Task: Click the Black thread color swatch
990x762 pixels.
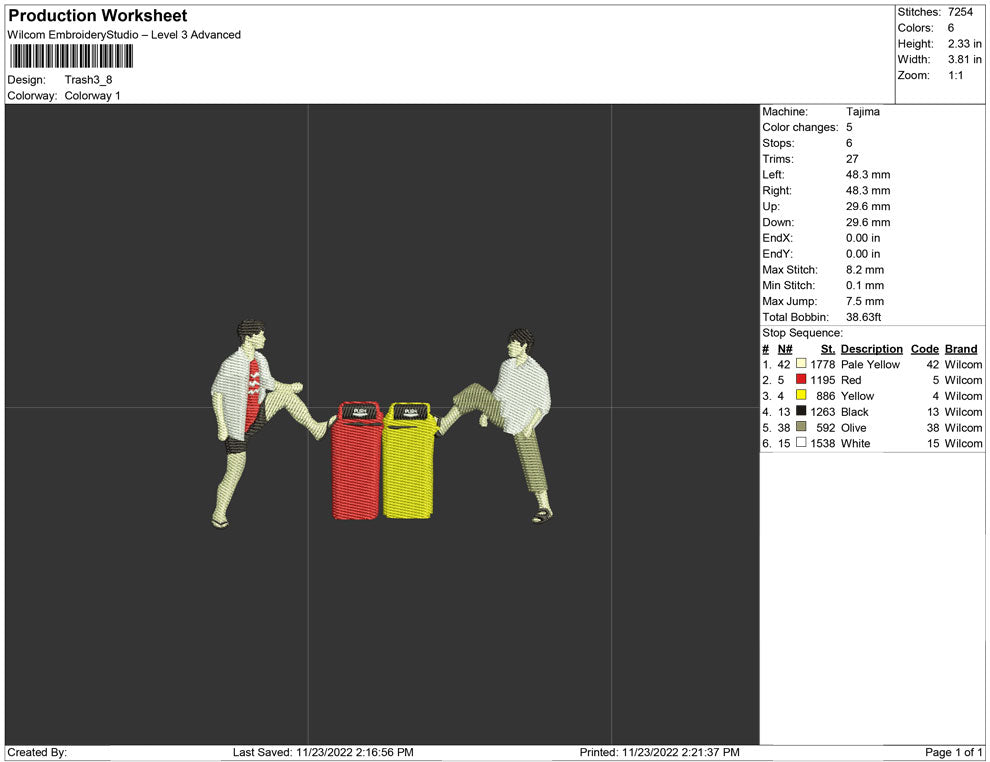Action: coord(801,411)
